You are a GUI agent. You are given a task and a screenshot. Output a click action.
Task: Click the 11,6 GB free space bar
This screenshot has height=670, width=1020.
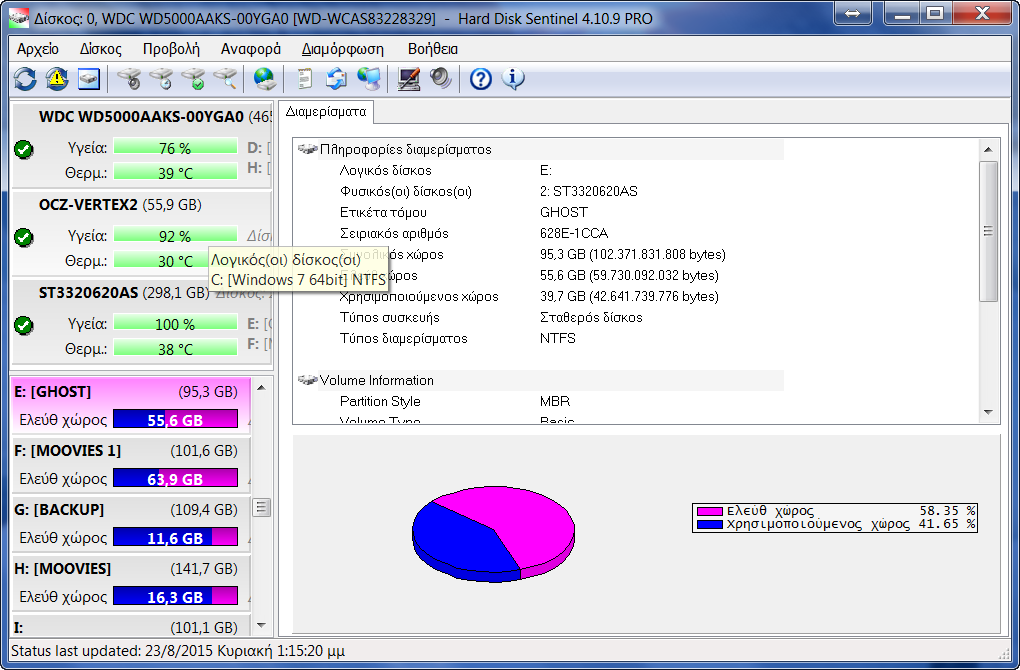(175, 538)
